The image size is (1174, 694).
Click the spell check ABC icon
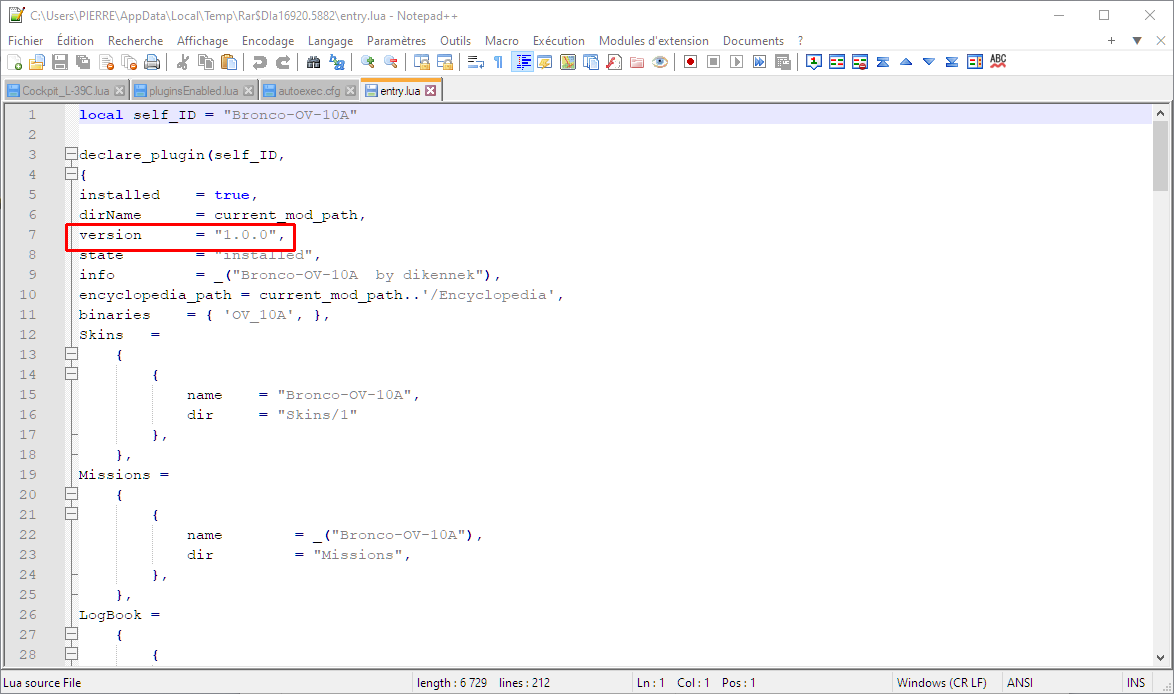click(x=998, y=62)
